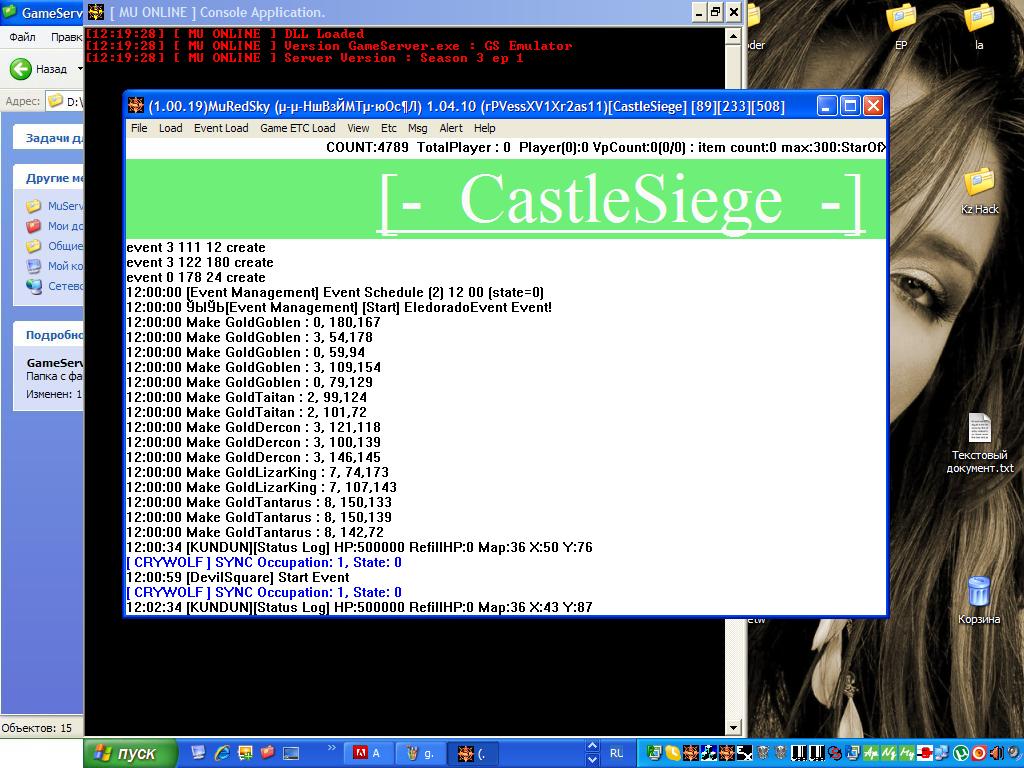The height and width of the screenshot is (768, 1024).
Task: Click the volume speaker tray icon
Action: pos(997,753)
